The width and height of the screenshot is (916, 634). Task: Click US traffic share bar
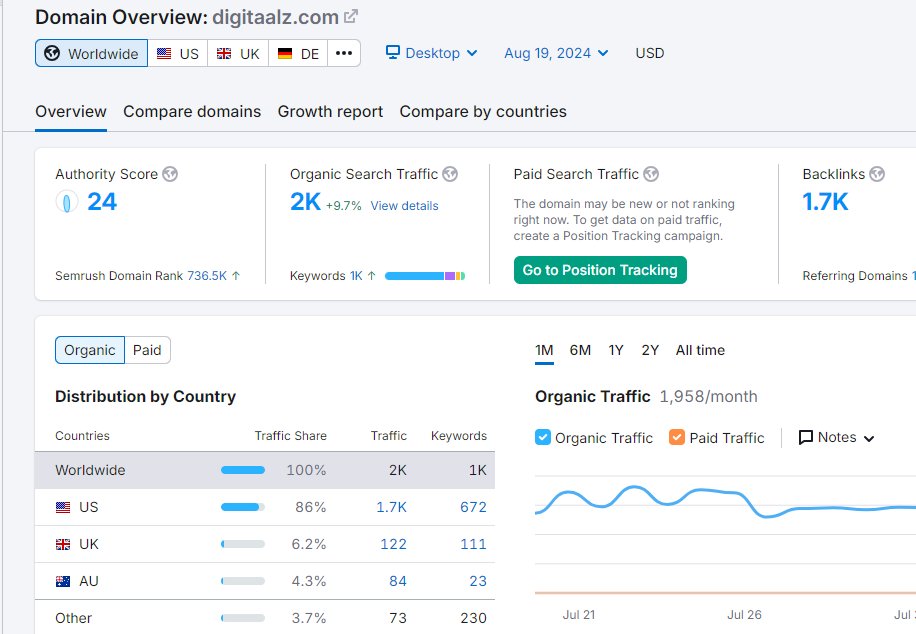243,507
